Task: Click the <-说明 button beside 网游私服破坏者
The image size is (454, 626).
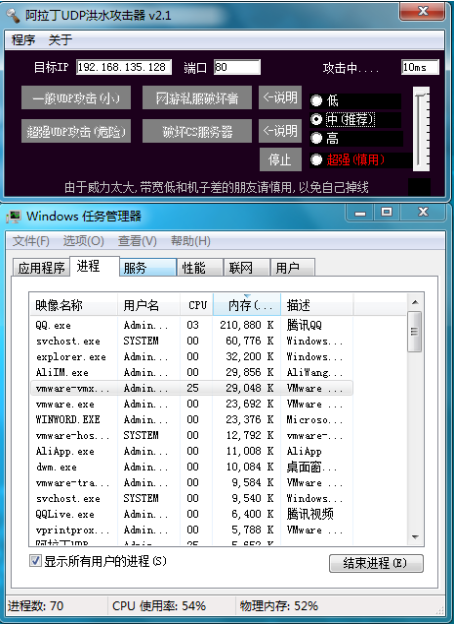Action: 280,98
